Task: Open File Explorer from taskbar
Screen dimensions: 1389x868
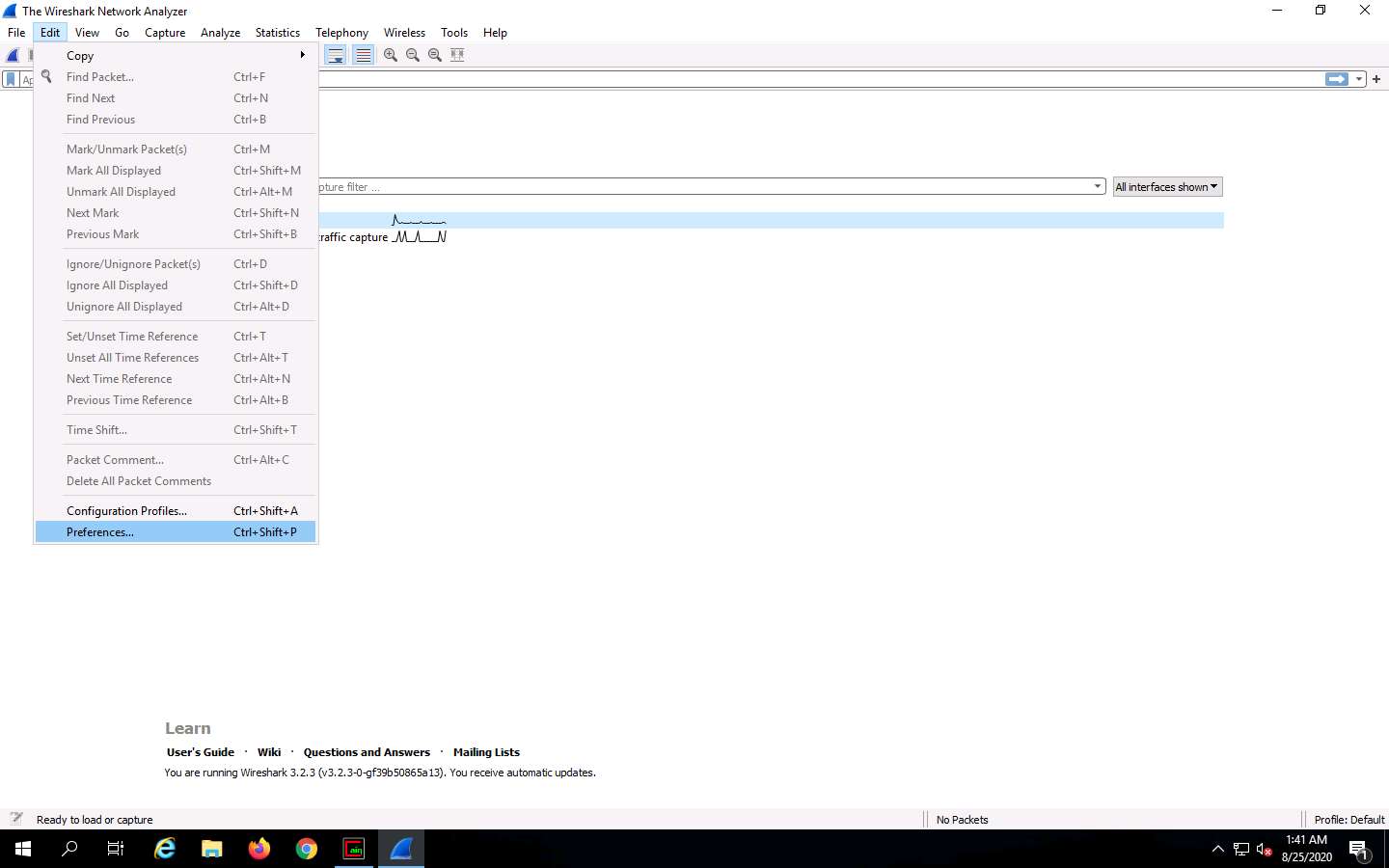Action: click(x=212, y=849)
